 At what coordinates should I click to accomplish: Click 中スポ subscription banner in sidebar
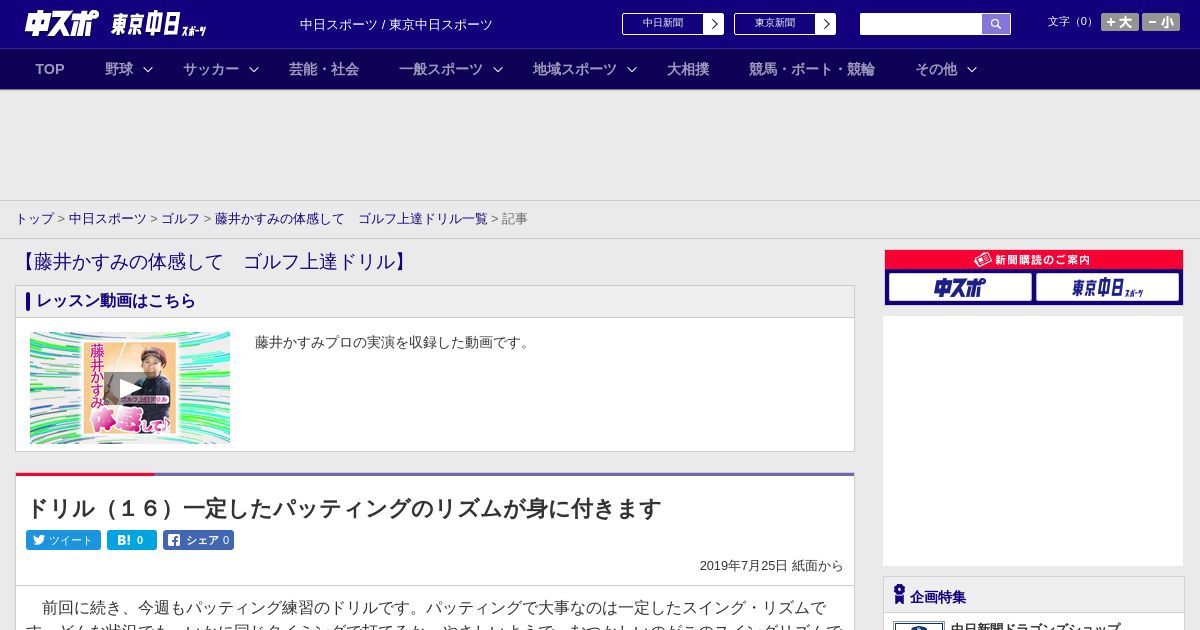[959, 287]
